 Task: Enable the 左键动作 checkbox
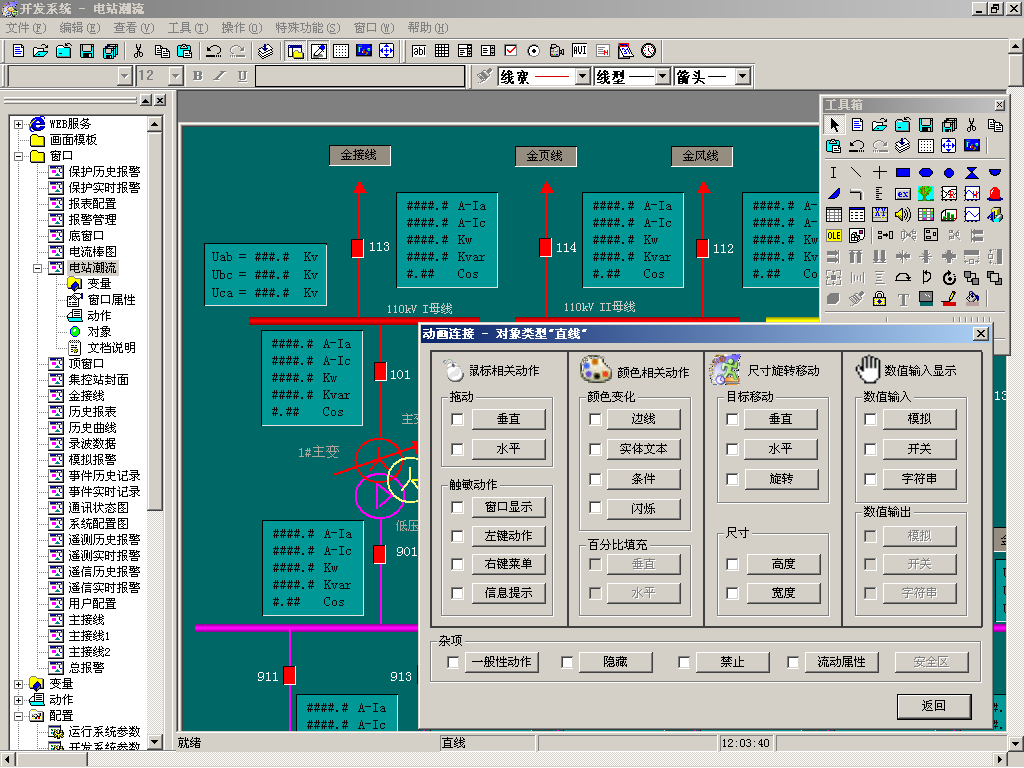pyautogui.click(x=457, y=536)
